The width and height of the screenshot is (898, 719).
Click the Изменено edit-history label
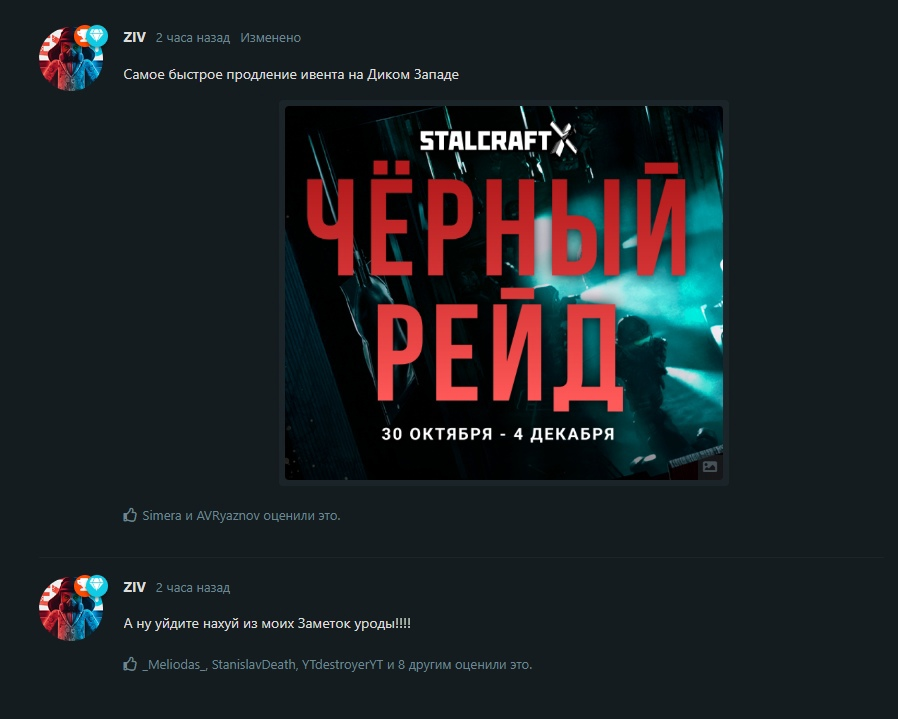[270, 37]
